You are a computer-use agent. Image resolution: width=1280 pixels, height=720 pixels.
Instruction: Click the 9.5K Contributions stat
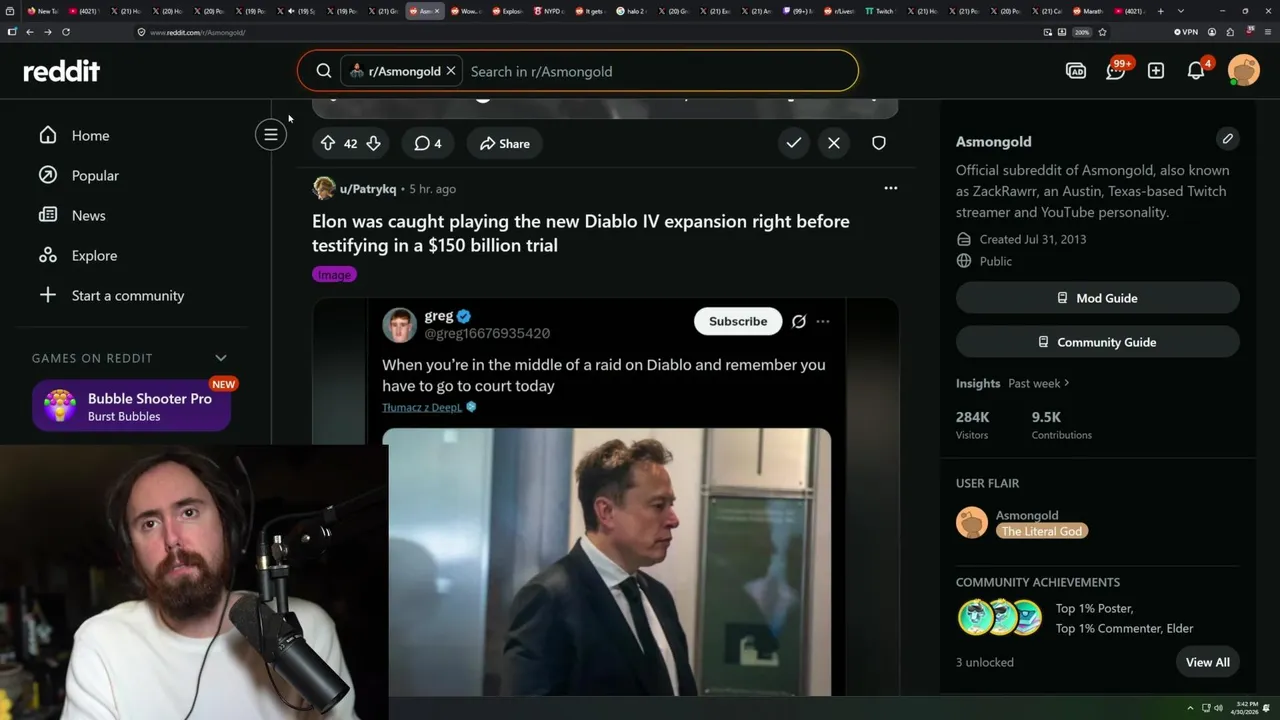(x=1062, y=425)
